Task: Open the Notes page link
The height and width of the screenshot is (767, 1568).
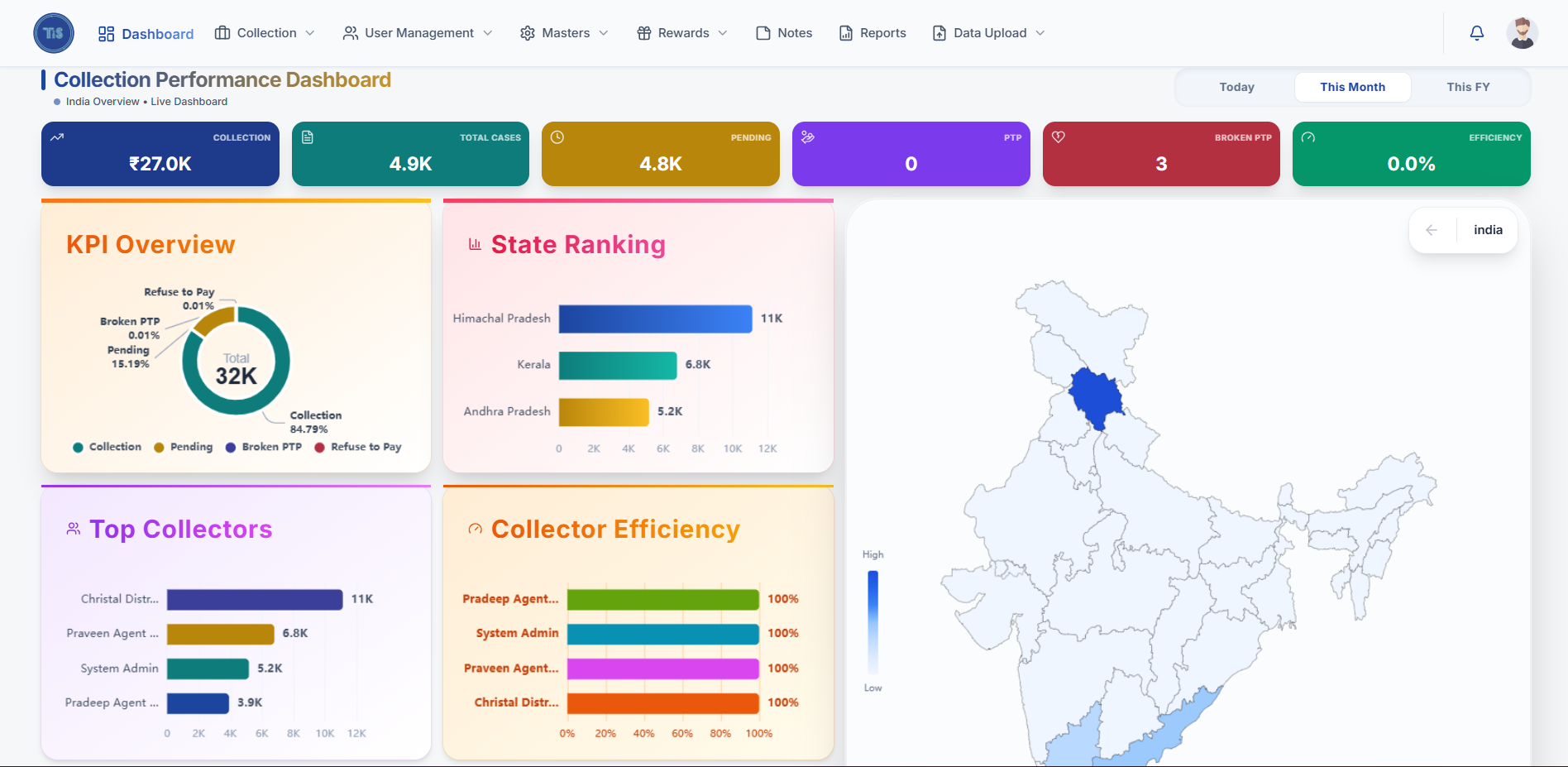Action: coord(784,33)
